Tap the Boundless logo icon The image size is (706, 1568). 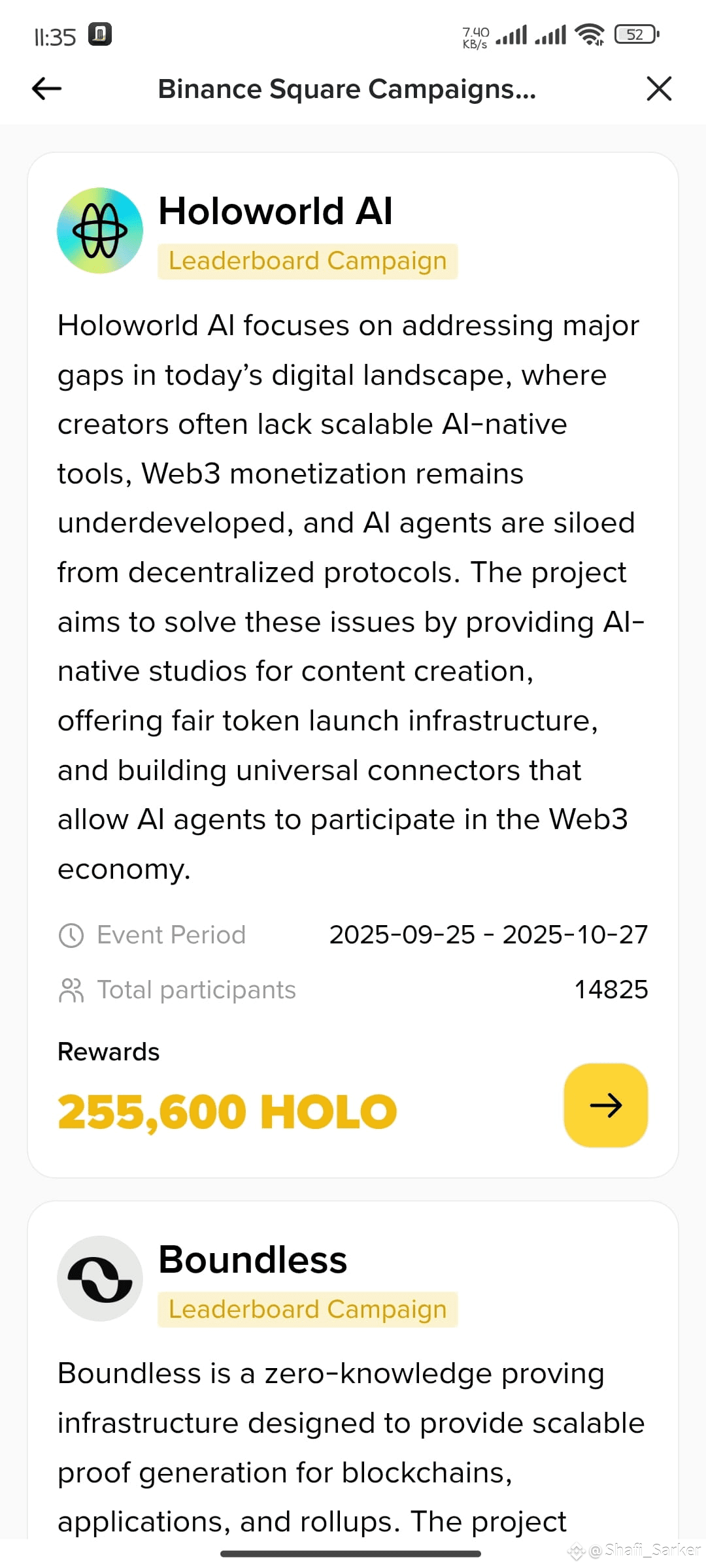100,1279
